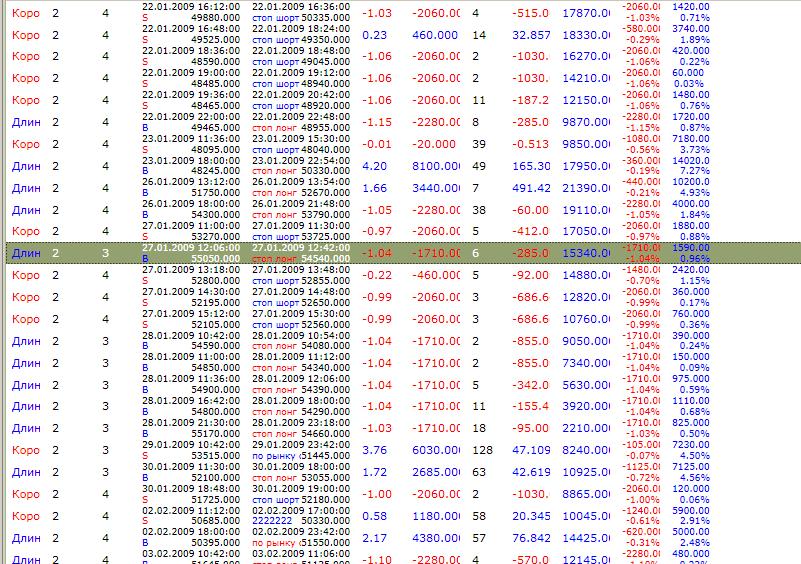Click the profit percent 4.20
801x564 pixels.
(x=374, y=167)
